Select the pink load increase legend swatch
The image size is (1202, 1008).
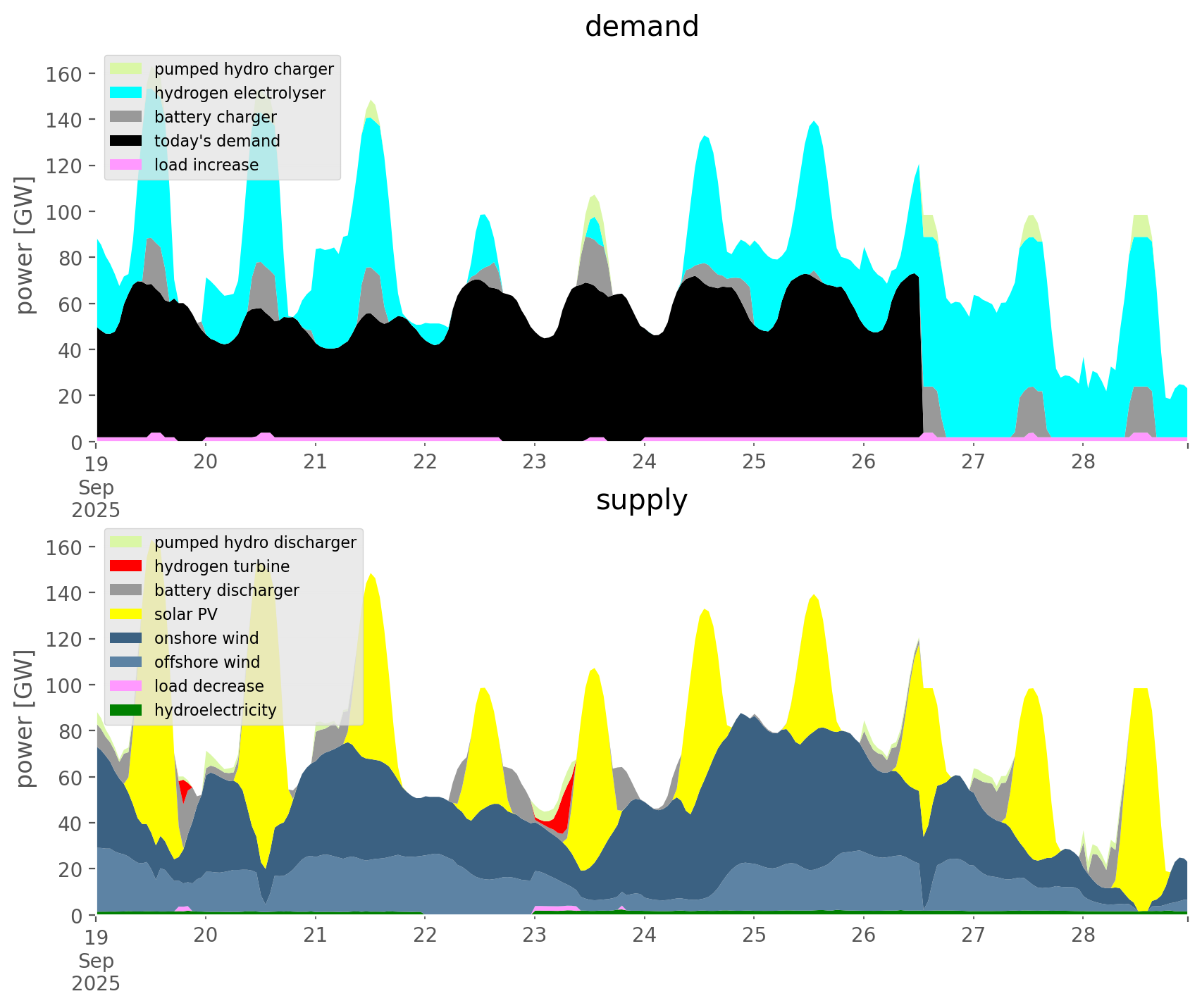pos(126,165)
